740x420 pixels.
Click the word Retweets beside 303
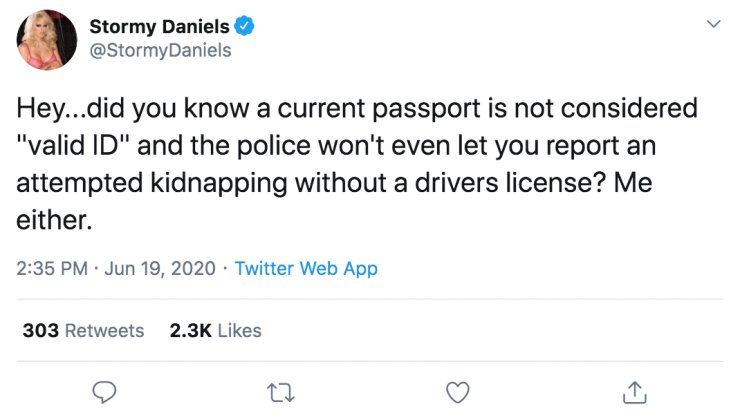pos(104,330)
